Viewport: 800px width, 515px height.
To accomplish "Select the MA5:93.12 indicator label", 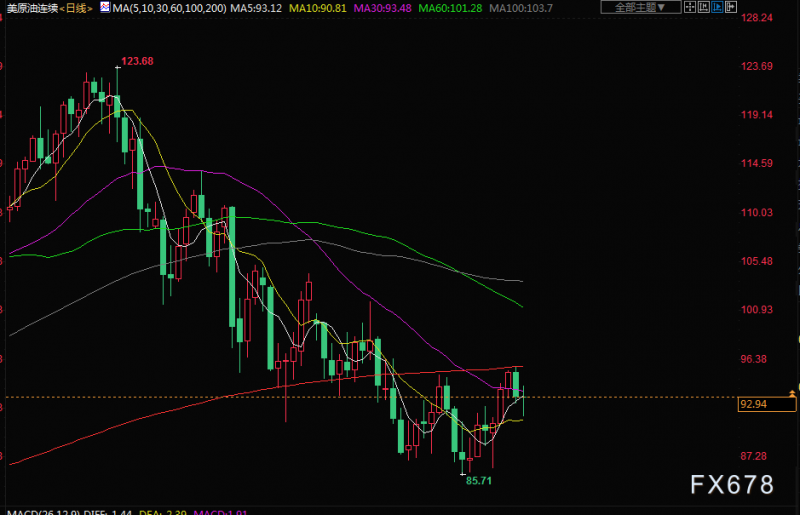I will point(256,8).
